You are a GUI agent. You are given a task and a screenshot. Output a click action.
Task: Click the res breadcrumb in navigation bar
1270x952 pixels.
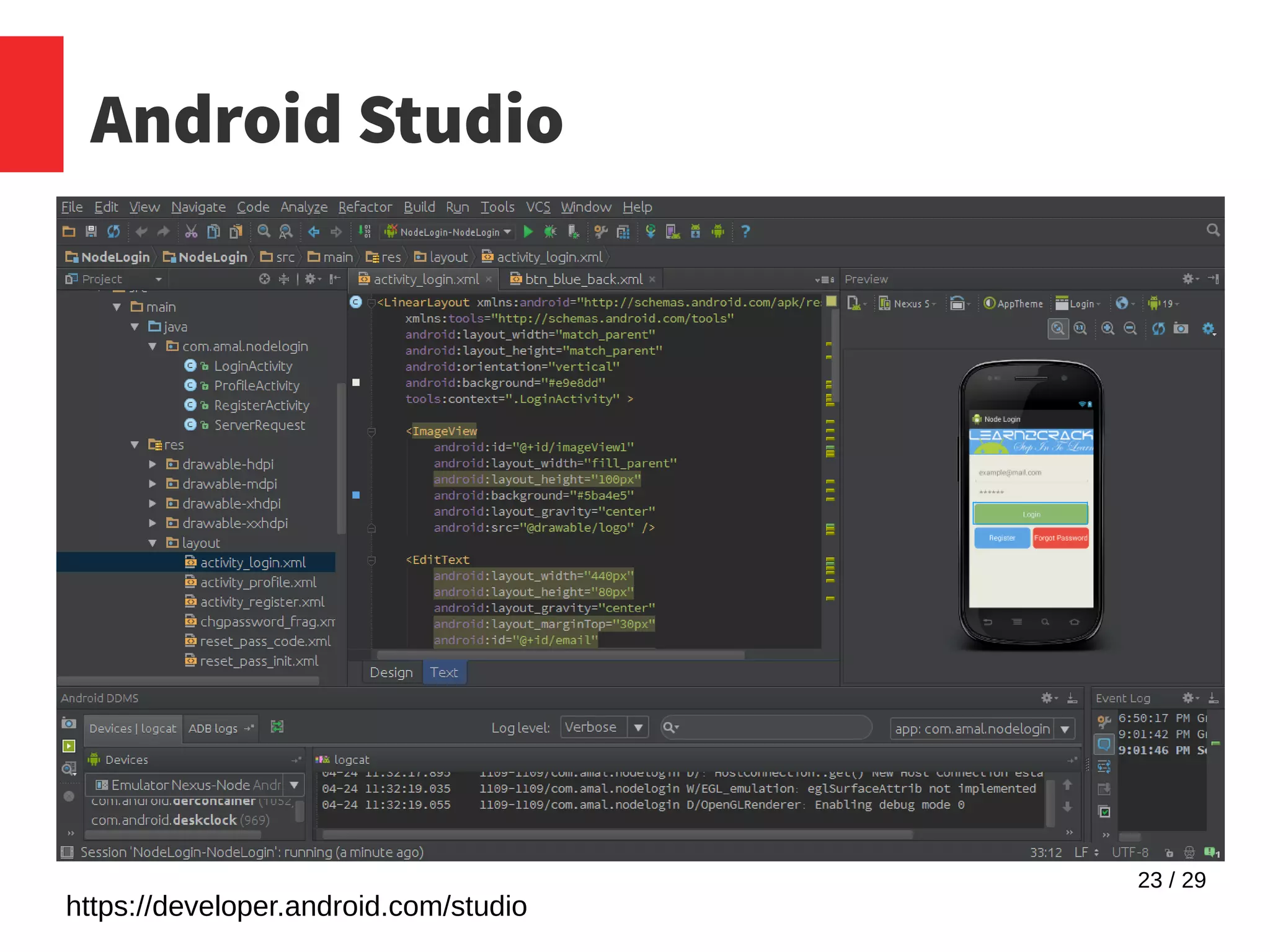[384, 257]
